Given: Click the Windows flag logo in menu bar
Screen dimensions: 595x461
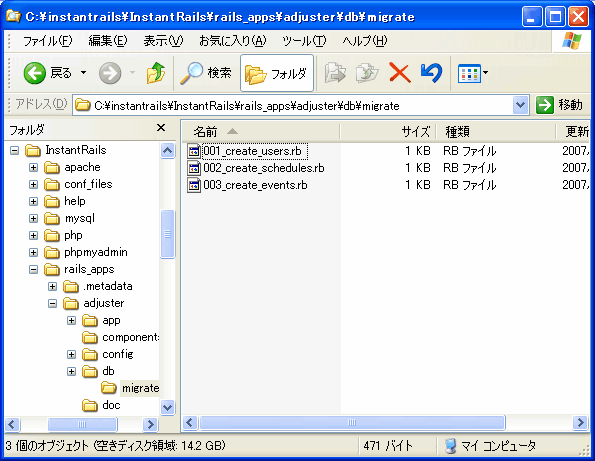Looking at the screenshot, I should 572,41.
